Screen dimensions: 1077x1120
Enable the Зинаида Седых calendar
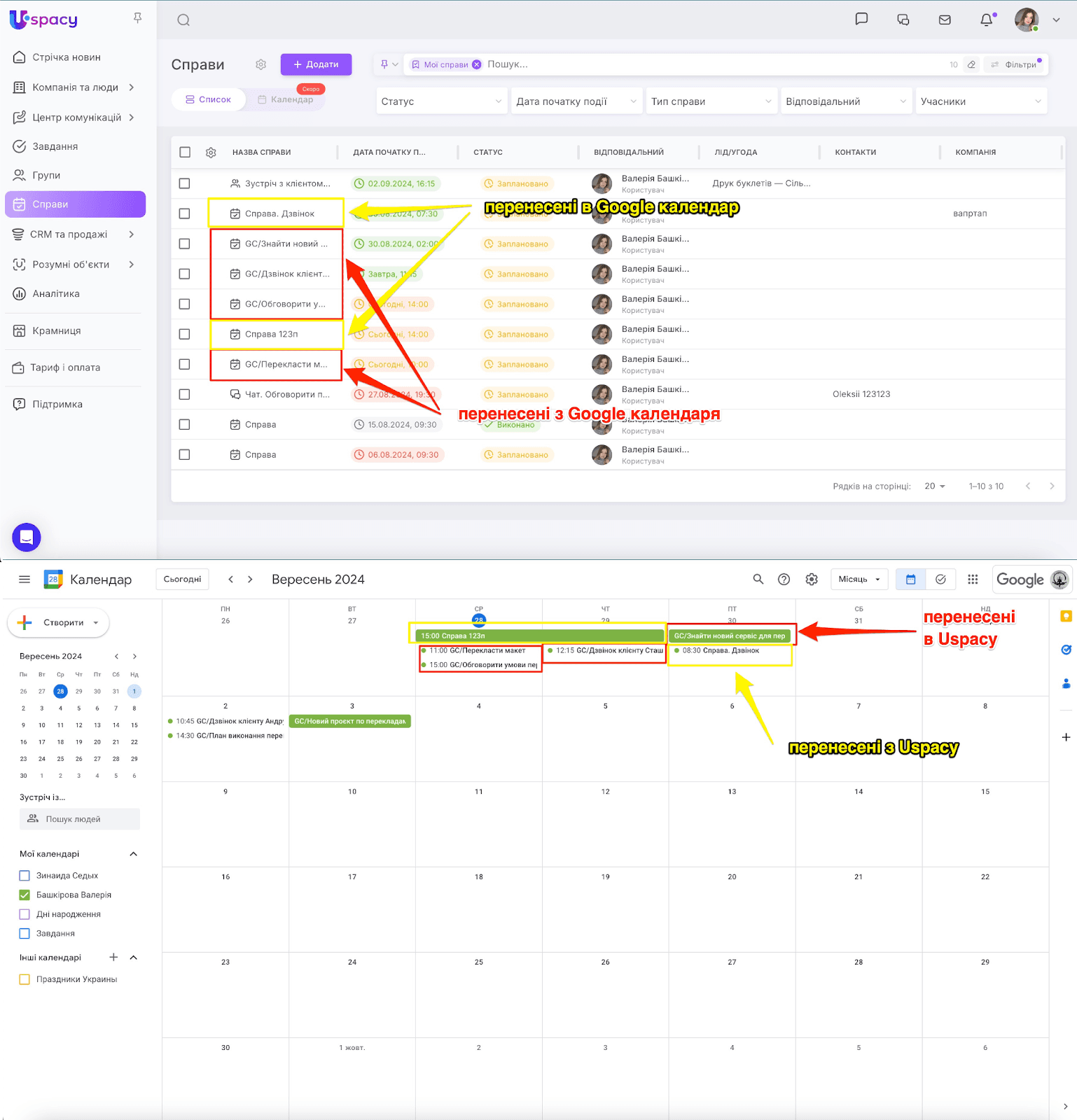[x=25, y=876]
